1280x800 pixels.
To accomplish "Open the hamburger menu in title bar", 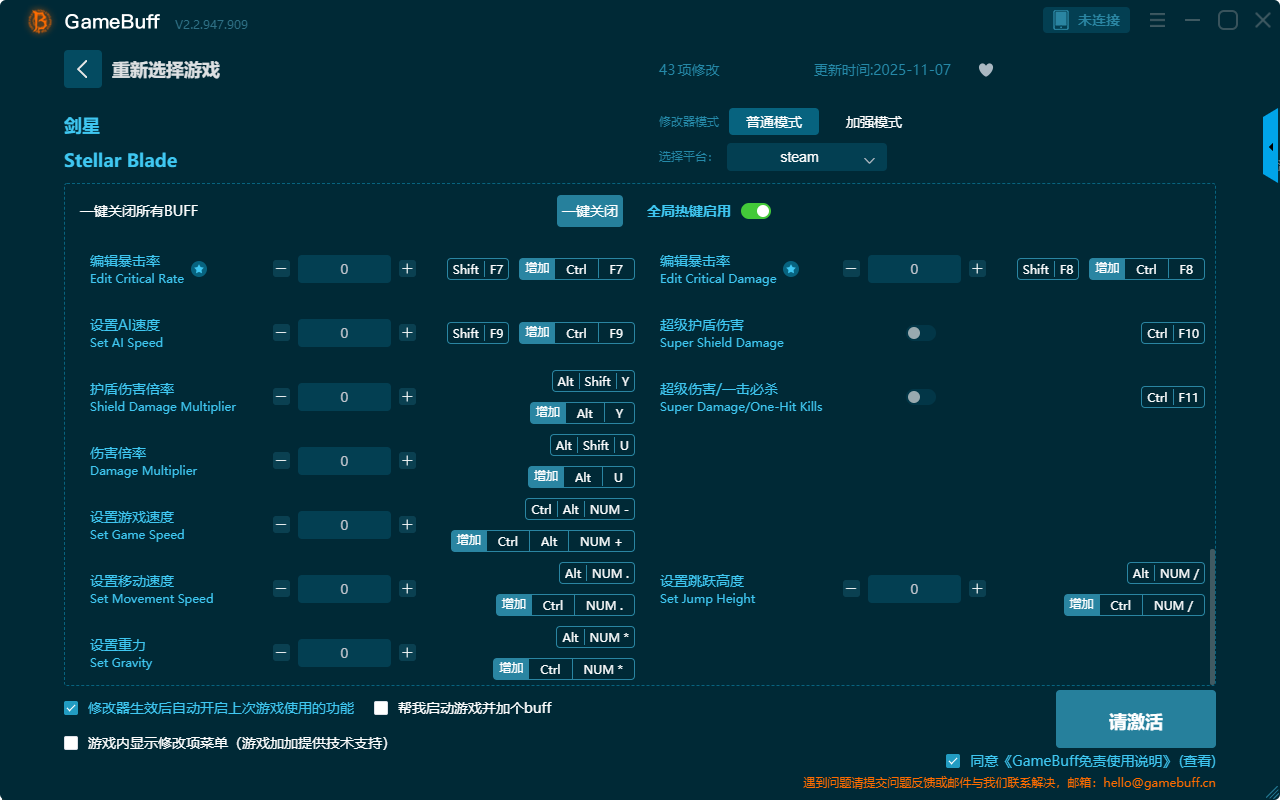I will pos(1157,20).
